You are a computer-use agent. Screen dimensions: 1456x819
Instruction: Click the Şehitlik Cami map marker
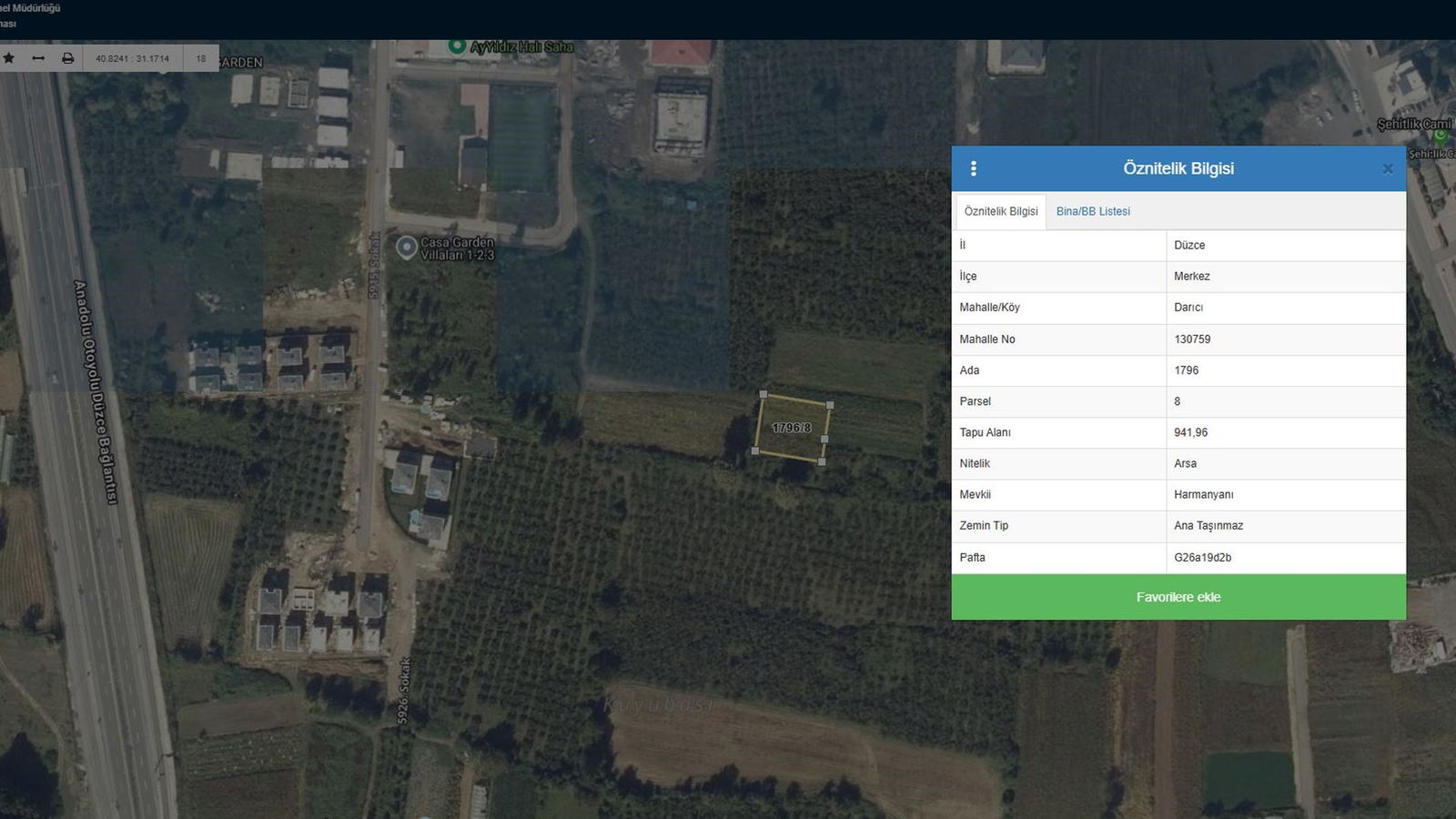pos(1440,136)
